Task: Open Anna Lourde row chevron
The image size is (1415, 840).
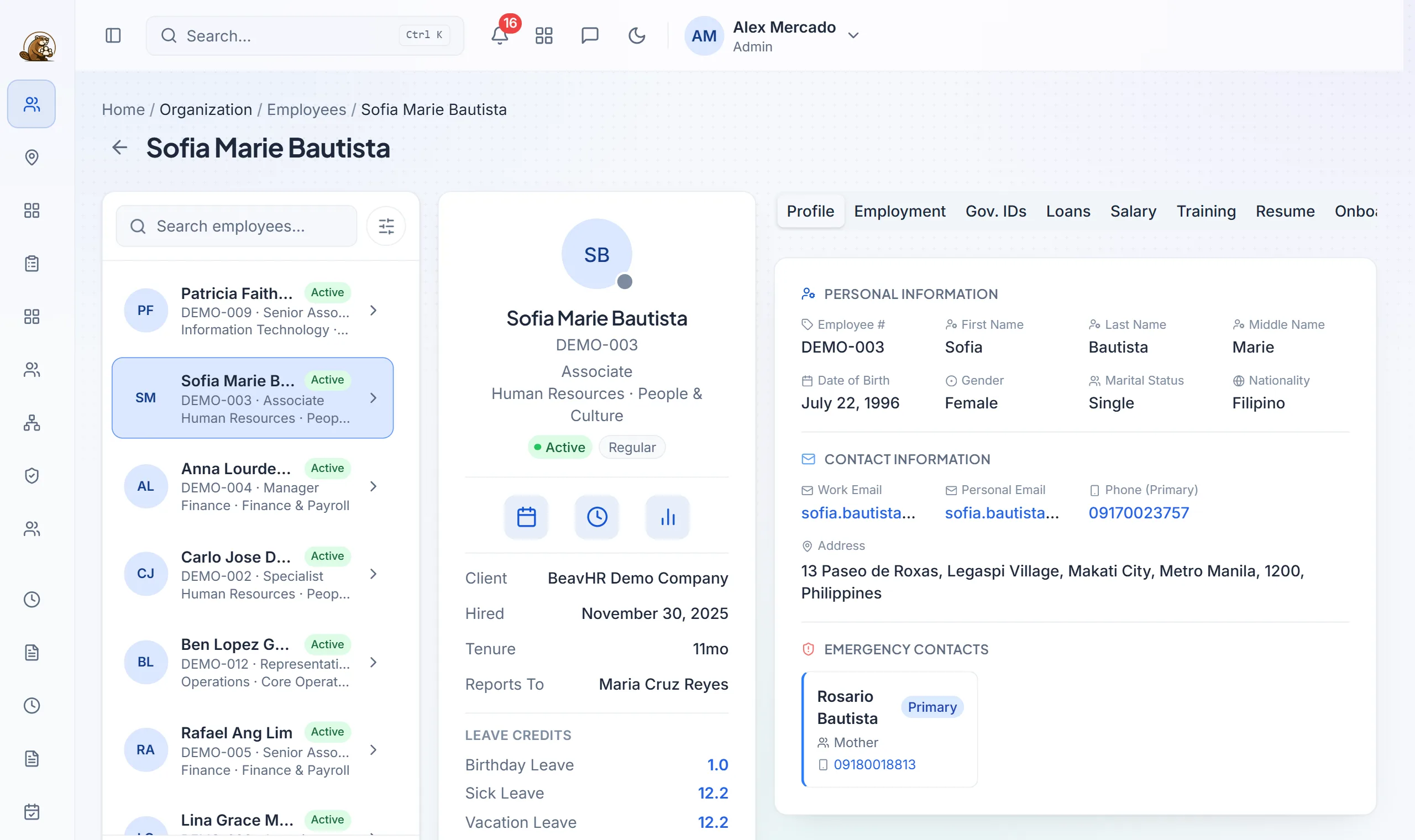Action: [373, 487]
